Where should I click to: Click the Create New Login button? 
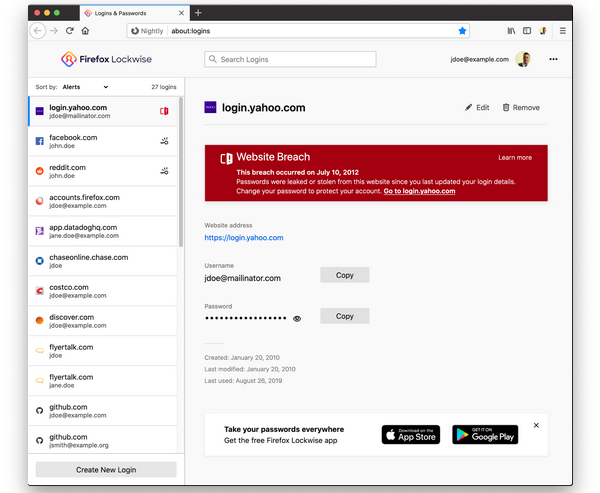click(x=106, y=470)
